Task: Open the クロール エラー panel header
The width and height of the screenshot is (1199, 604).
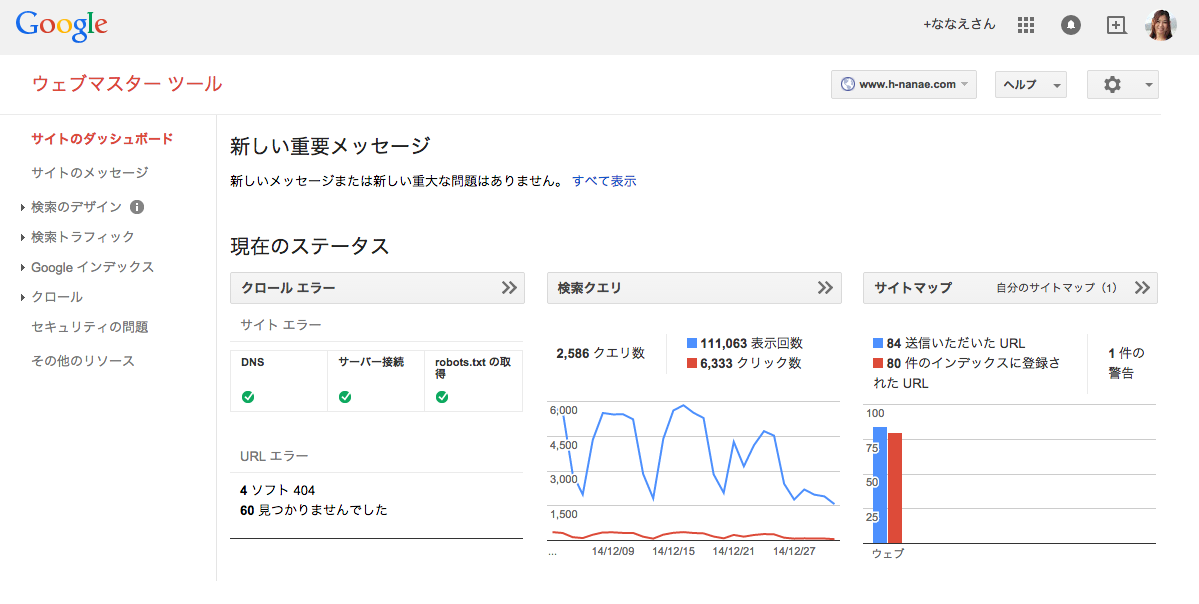Action: (377, 287)
